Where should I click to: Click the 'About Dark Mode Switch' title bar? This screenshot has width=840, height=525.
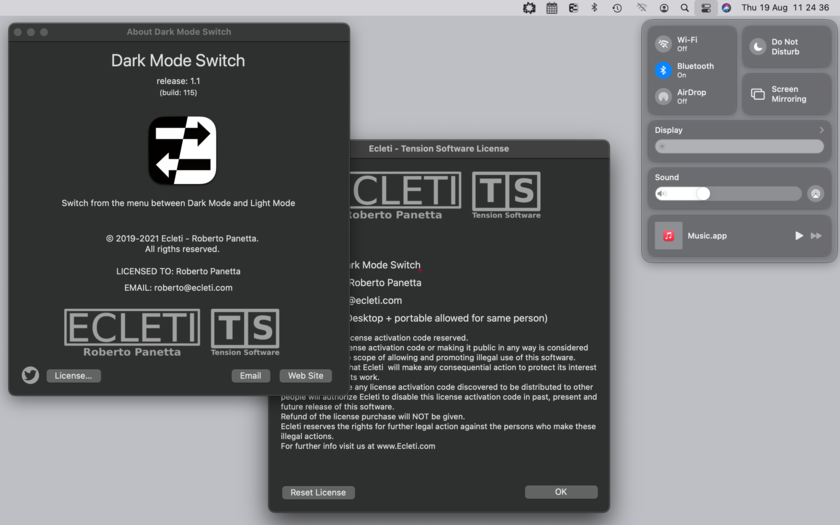(179, 32)
